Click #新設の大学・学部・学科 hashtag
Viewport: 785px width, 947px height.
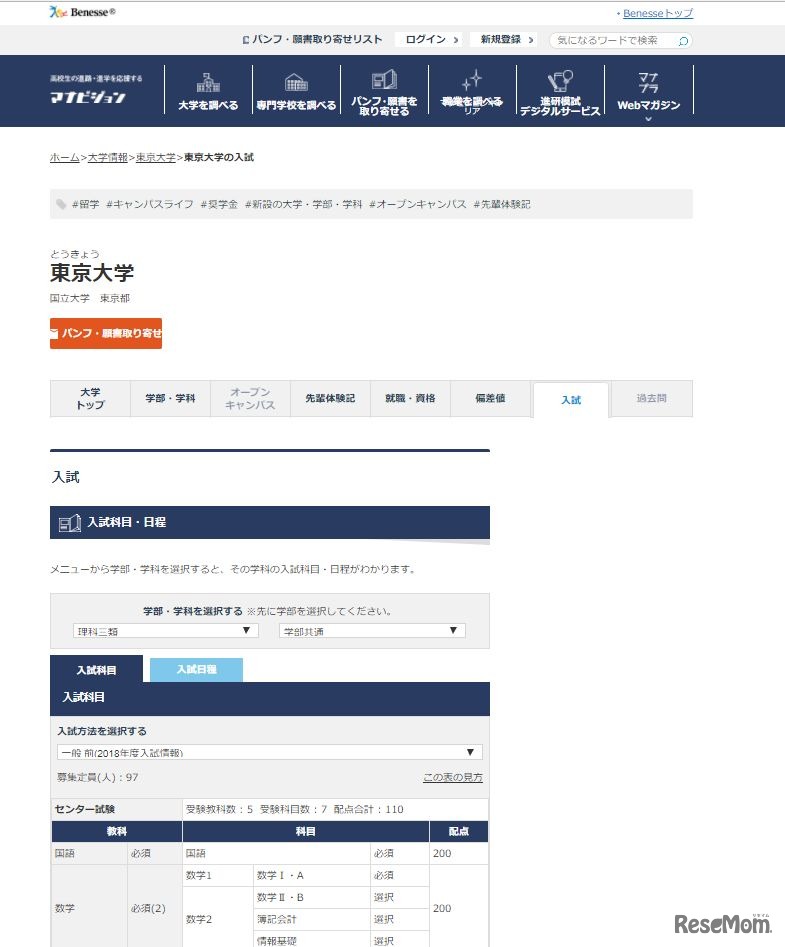tap(303, 204)
